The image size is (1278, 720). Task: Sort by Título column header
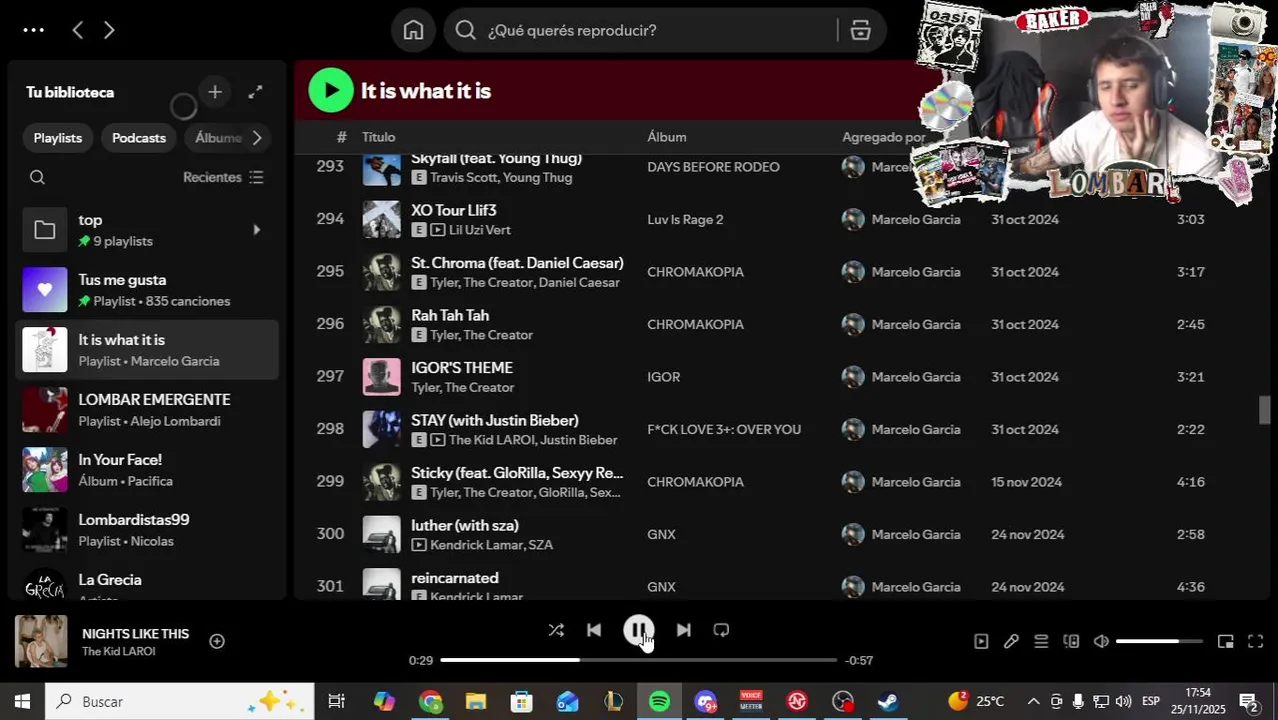[378, 137]
